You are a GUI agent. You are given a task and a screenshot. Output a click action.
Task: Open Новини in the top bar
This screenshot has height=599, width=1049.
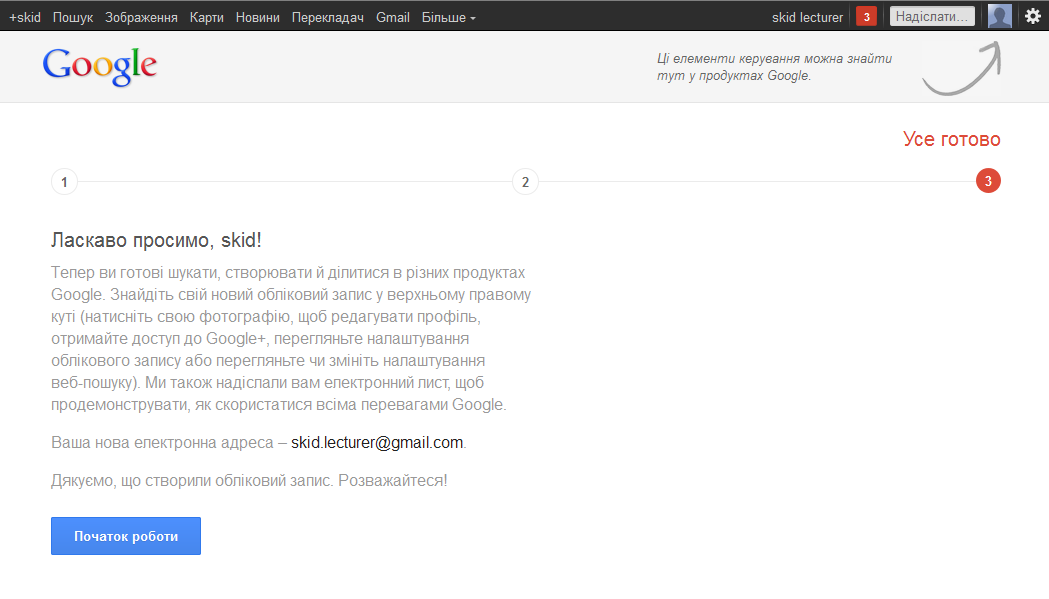point(258,17)
